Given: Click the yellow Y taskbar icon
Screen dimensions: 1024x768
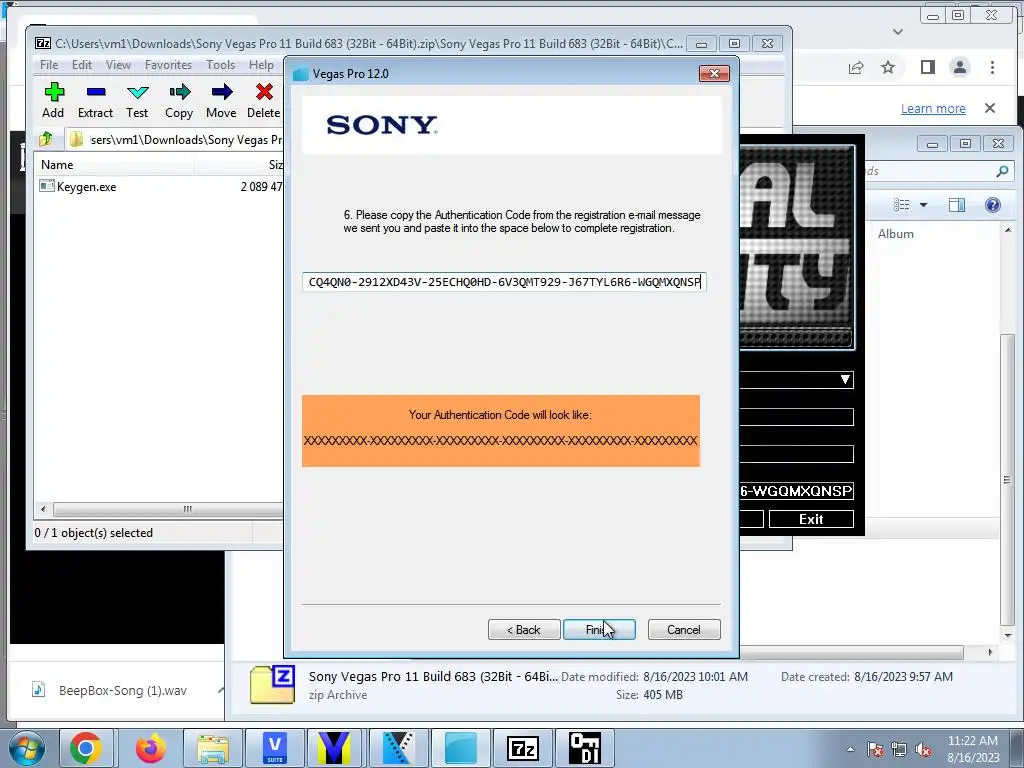Looking at the screenshot, I should pos(334,748).
